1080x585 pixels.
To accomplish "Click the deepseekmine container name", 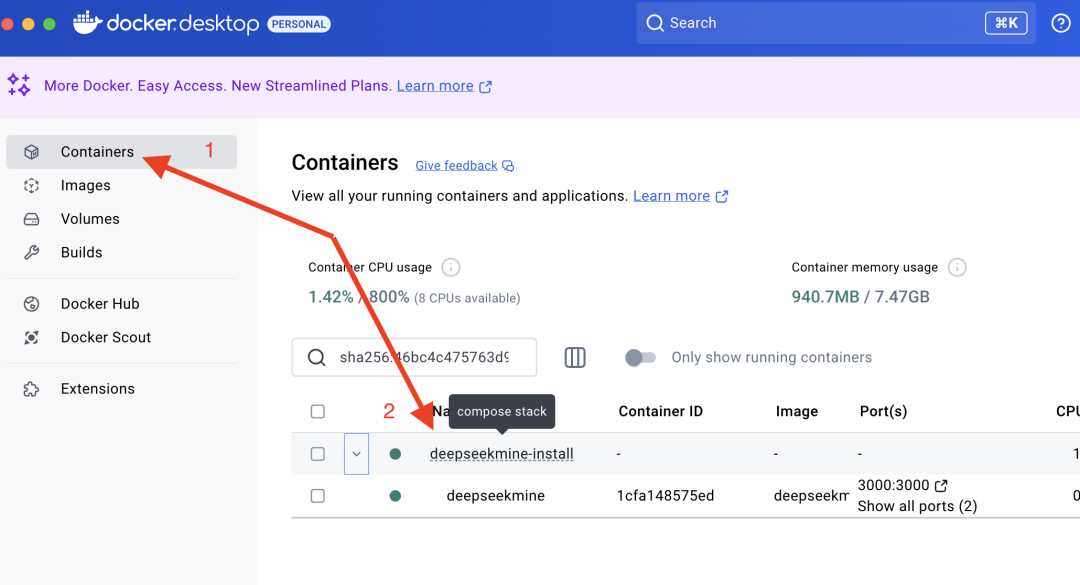I will point(496,496).
